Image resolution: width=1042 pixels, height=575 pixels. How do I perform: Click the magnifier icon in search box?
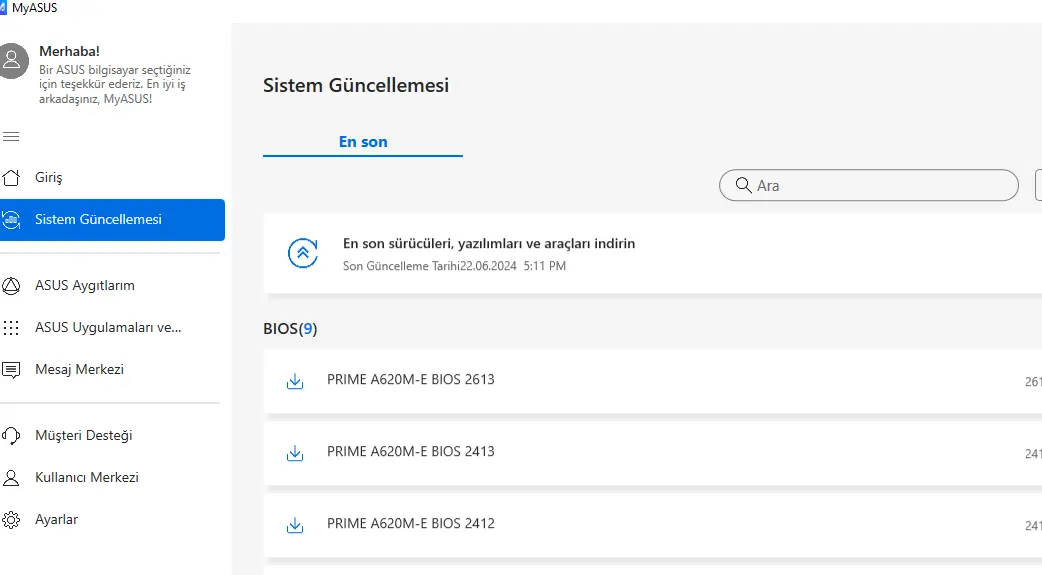pyautogui.click(x=744, y=185)
